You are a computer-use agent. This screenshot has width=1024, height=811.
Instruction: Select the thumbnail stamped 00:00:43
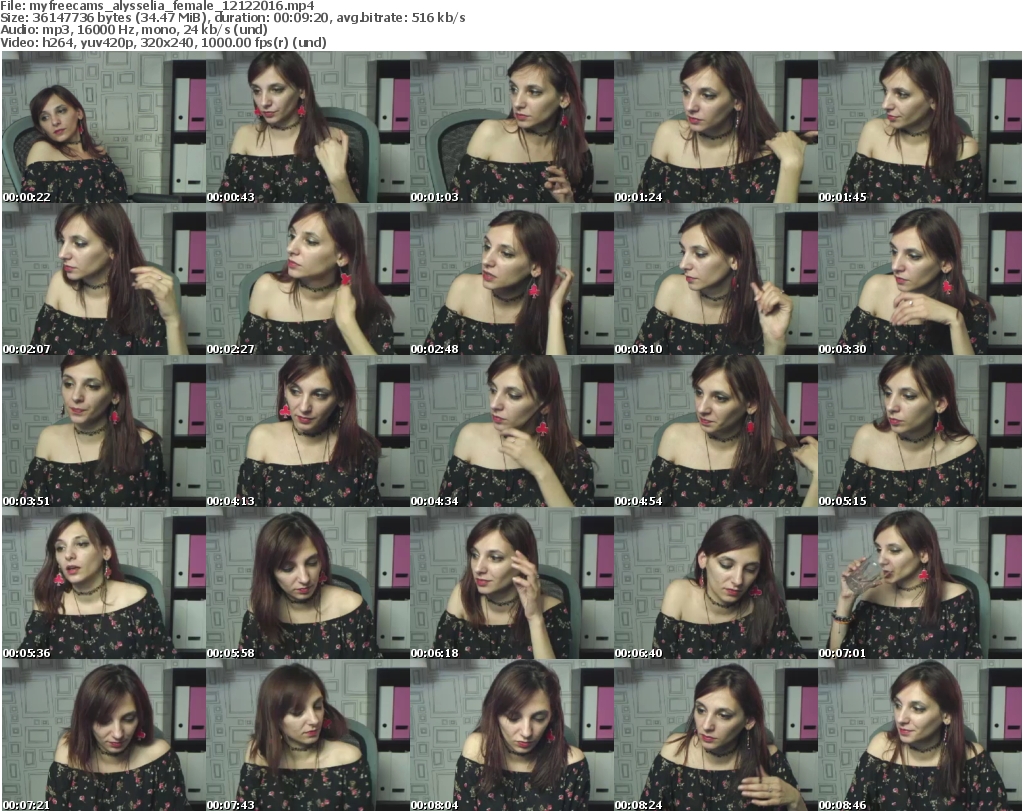(x=308, y=127)
